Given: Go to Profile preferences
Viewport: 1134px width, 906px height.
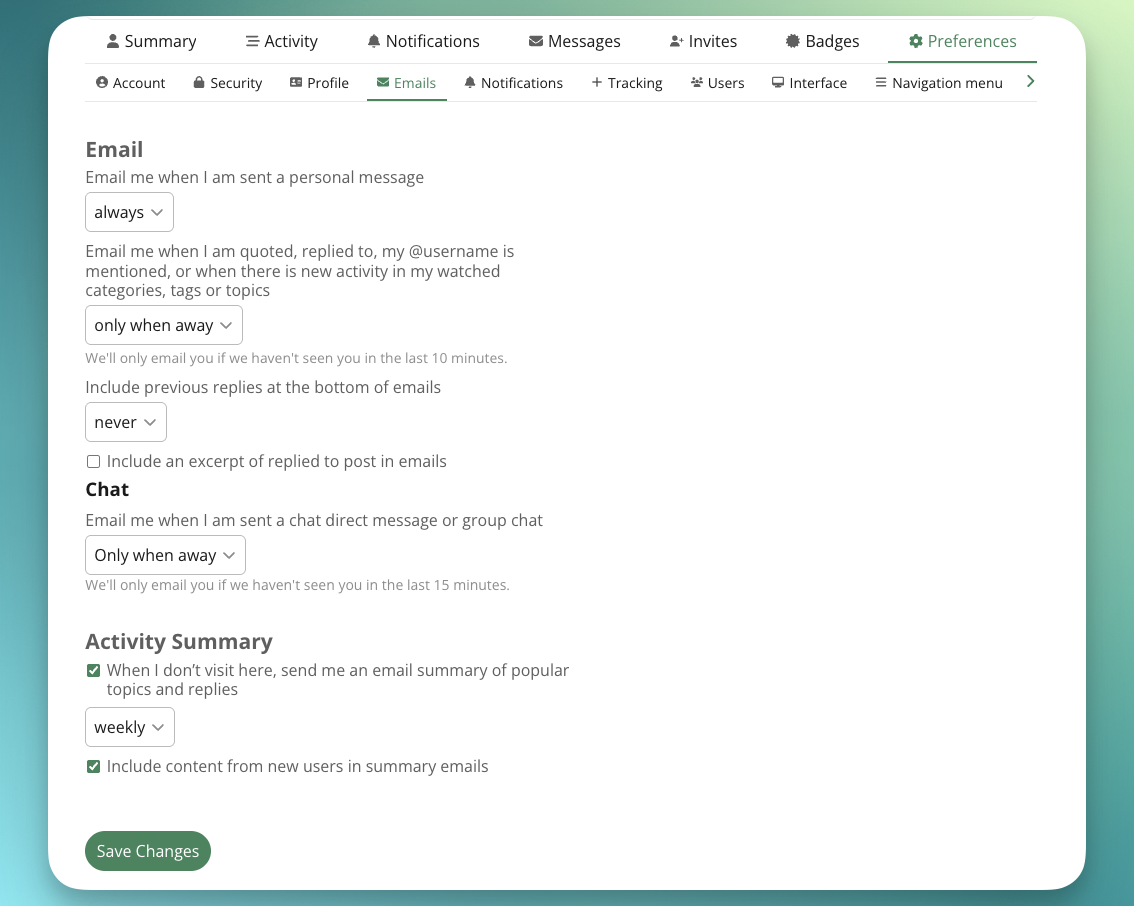Looking at the screenshot, I should pos(319,82).
